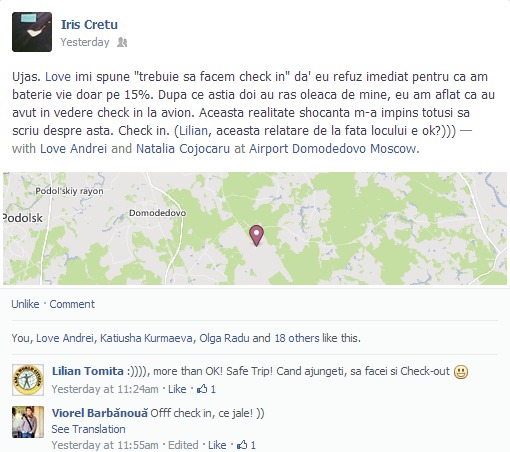Click Viorel Barbănouă's avatar photo

click(x=28, y=422)
